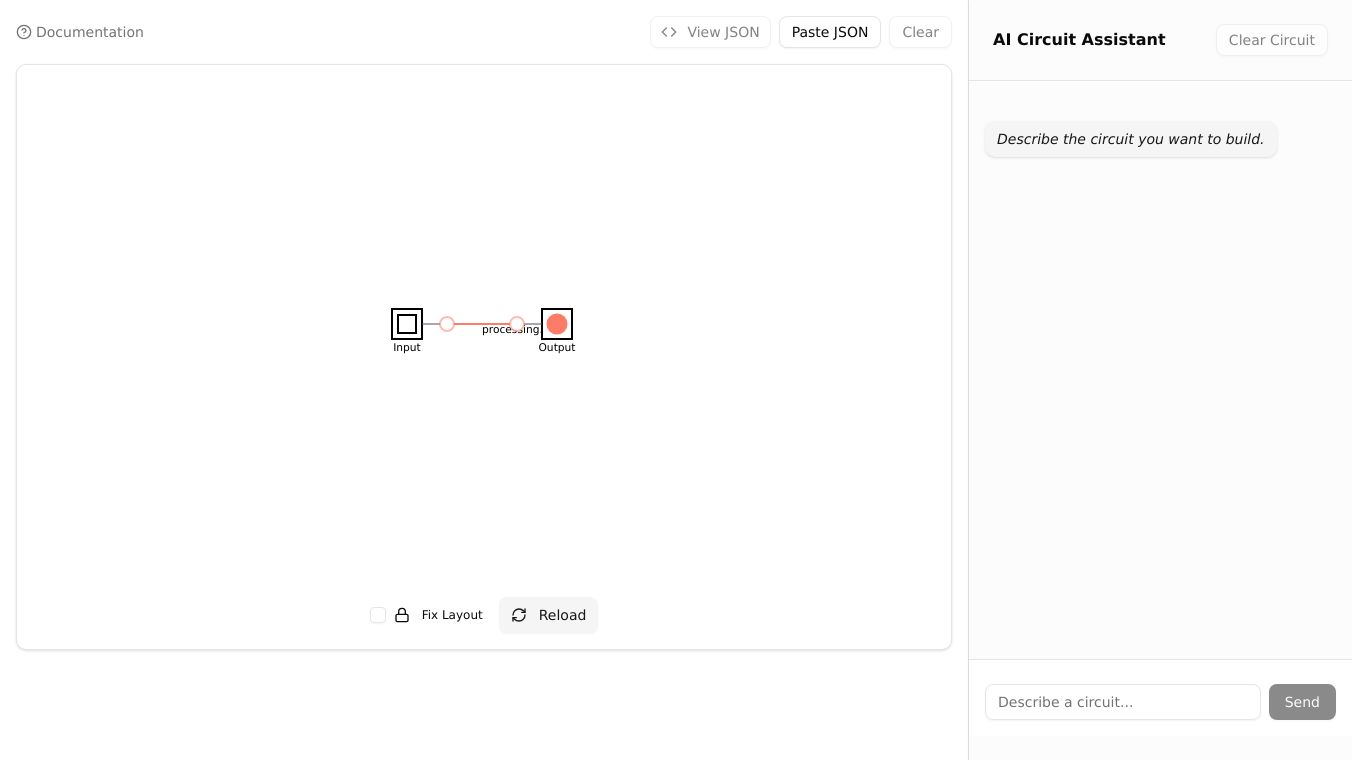1352x760 pixels.
Task: Click the question-mark help icon by Documentation
Action: [x=24, y=32]
